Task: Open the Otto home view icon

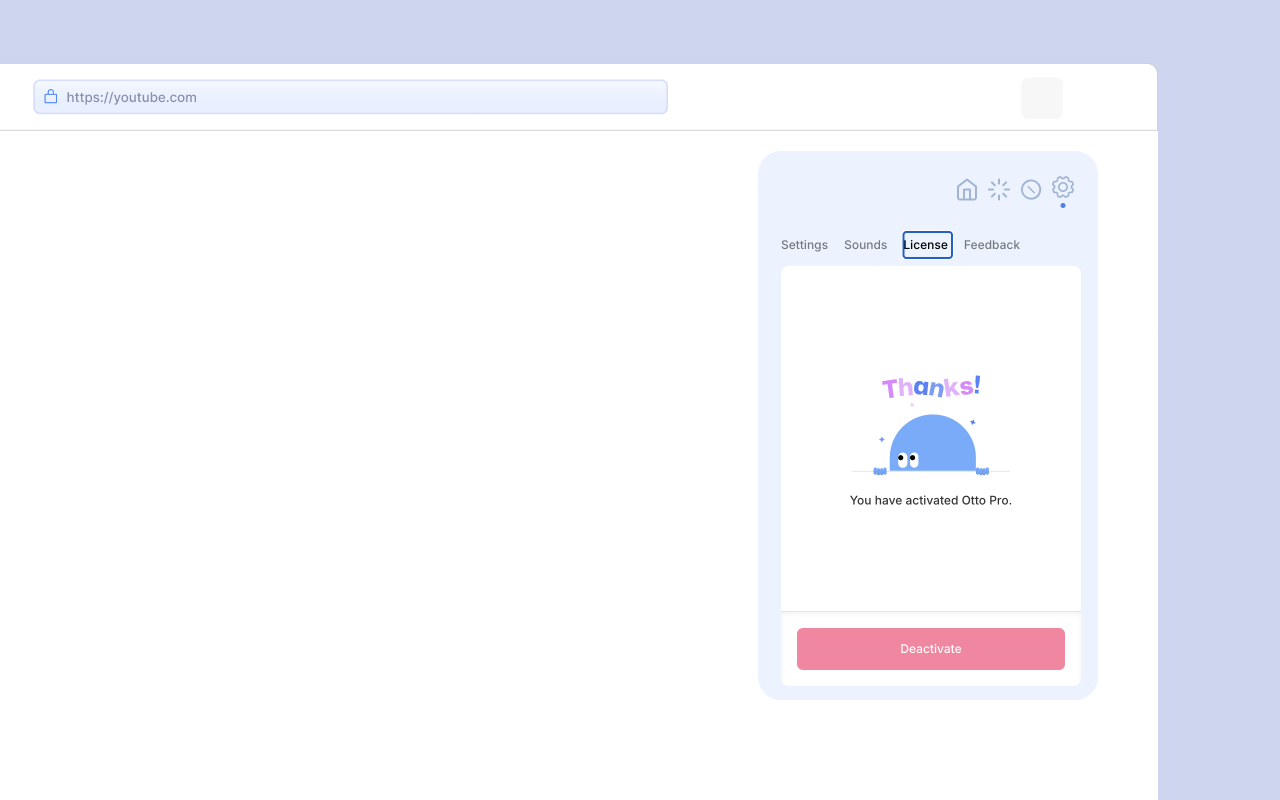Action: [966, 190]
